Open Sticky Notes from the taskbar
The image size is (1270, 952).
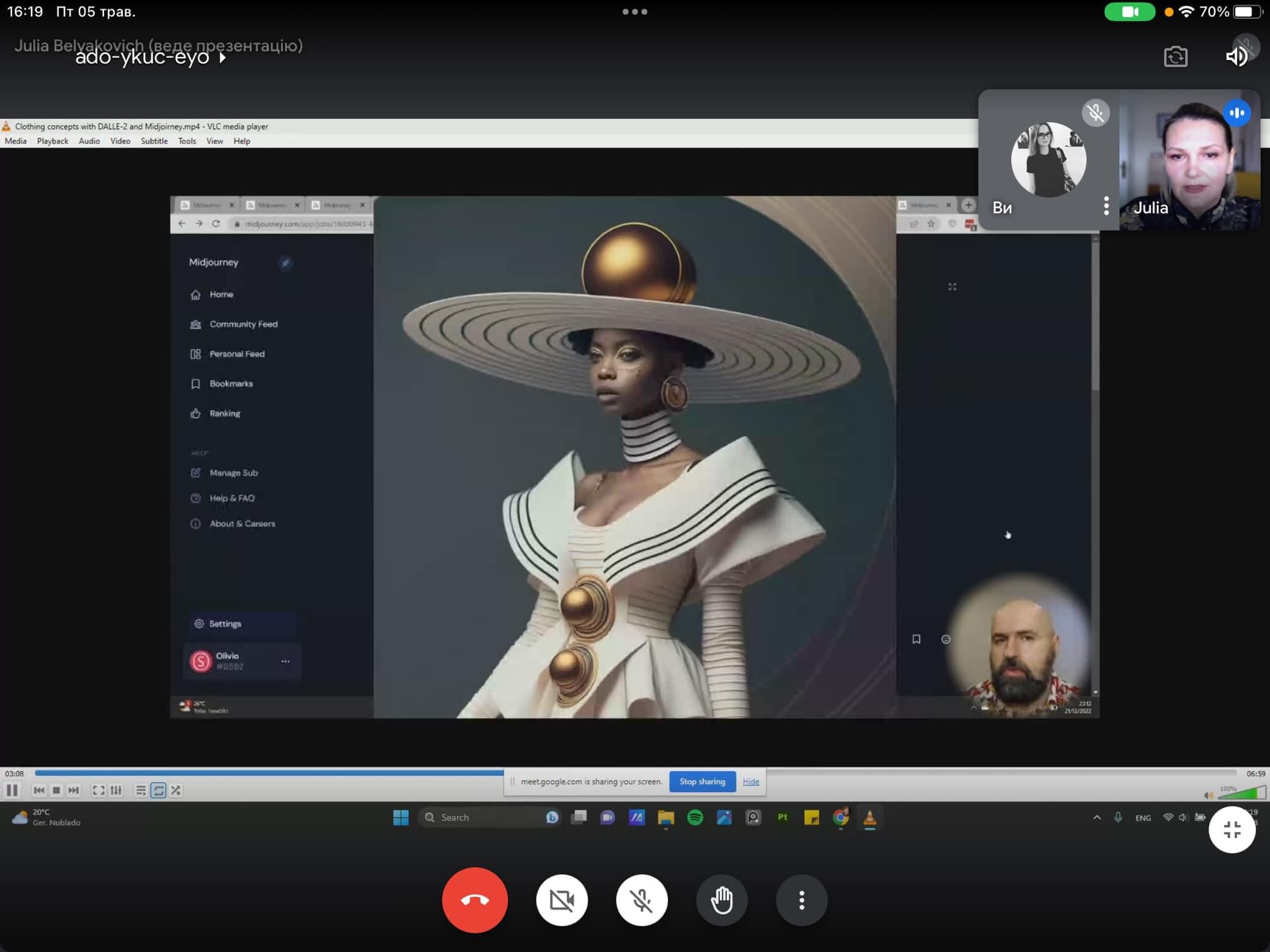812,818
